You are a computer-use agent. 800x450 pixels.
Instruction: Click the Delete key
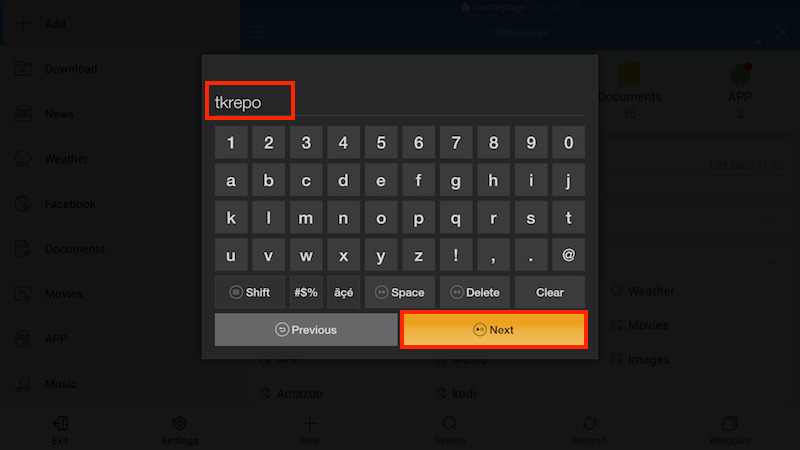(x=475, y=292)
